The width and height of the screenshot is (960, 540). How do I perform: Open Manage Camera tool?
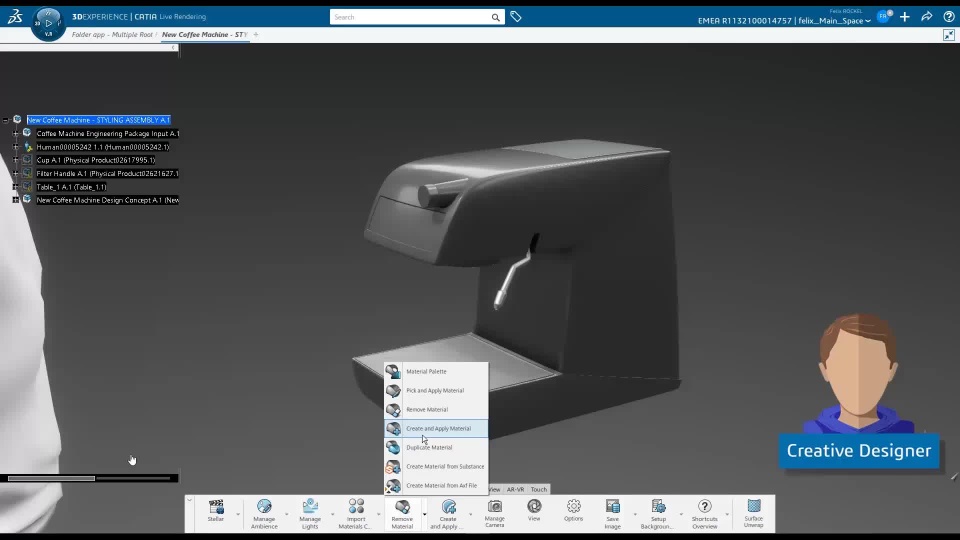click(x=495, y=513)
